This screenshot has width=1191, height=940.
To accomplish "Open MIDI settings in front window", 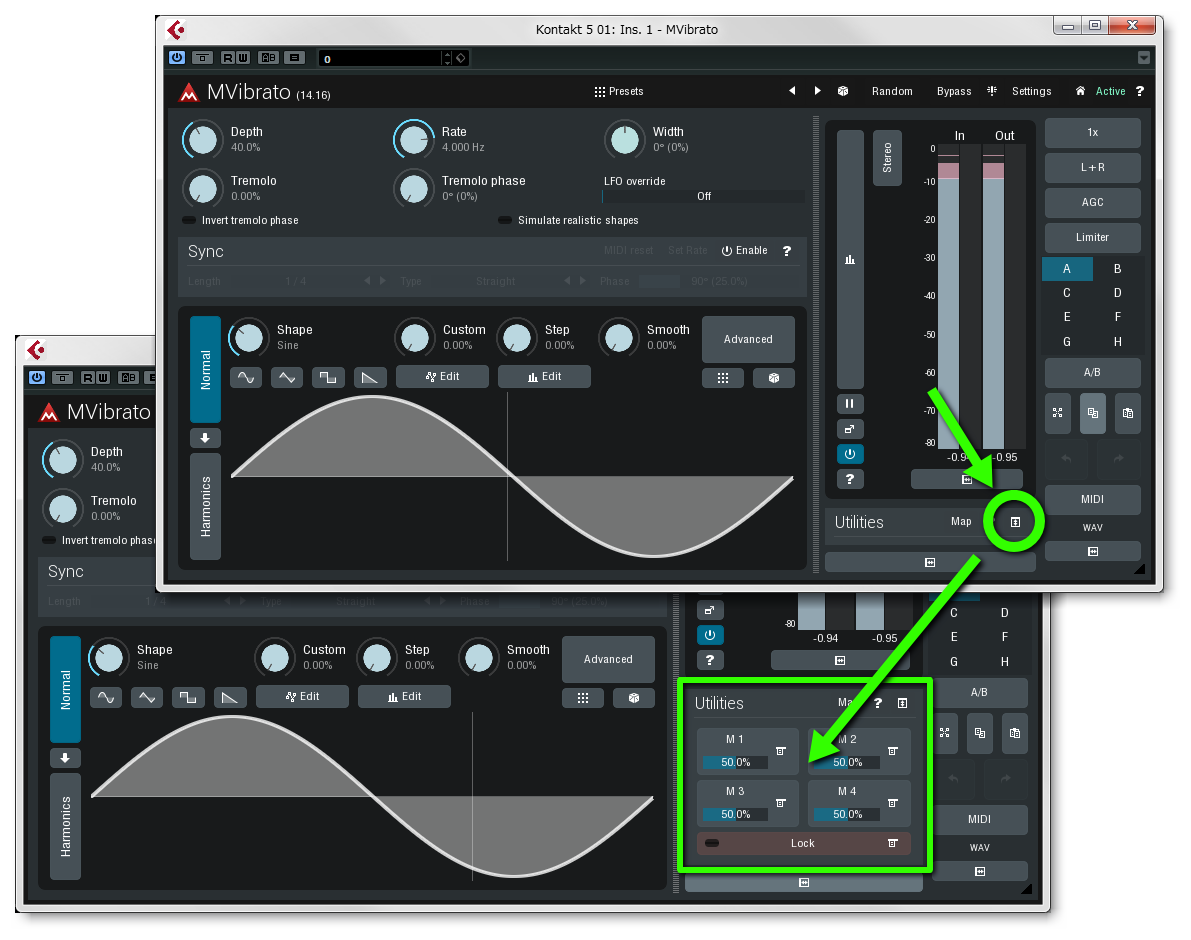I will 1092,500.
